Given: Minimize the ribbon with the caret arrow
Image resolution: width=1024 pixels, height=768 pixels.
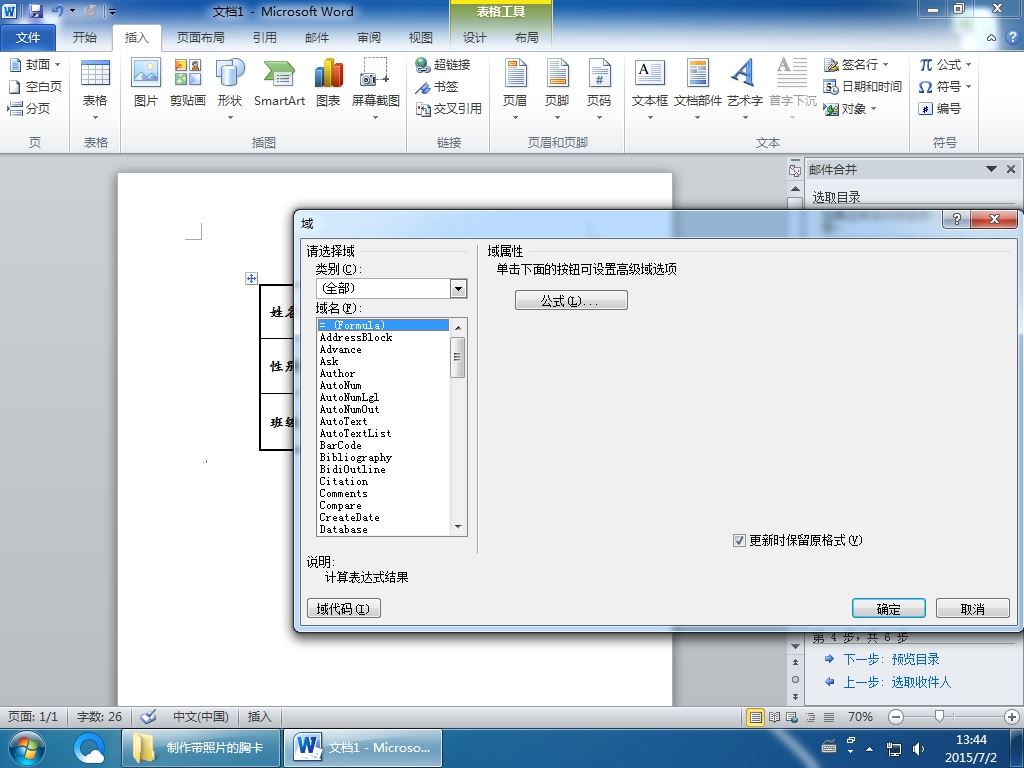Looking at the screenshot, I should coord(991,38).
